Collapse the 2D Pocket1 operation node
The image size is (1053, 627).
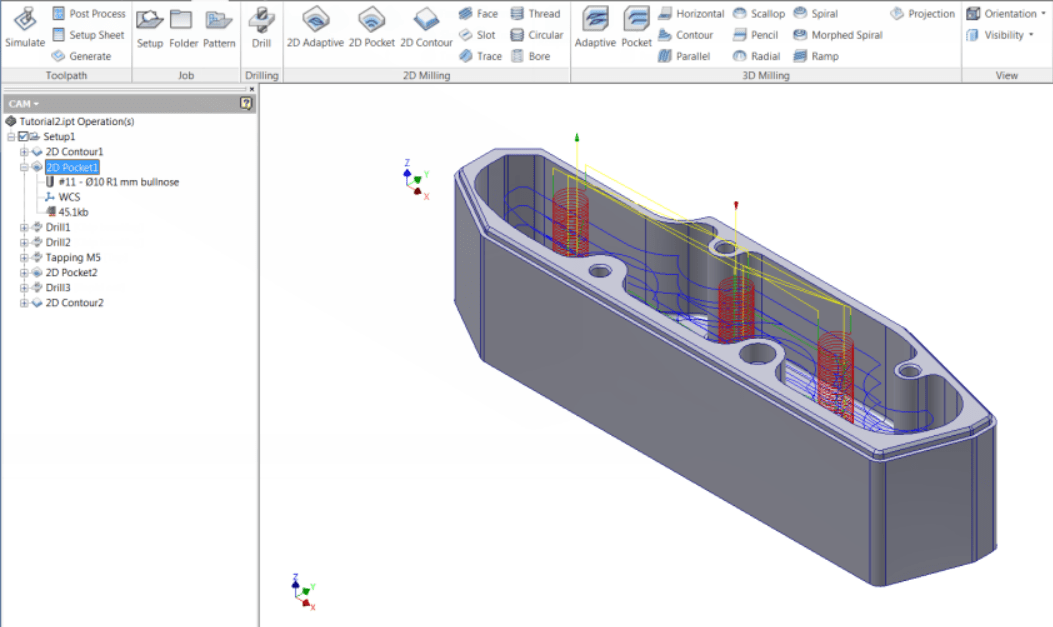coord(23,166)
